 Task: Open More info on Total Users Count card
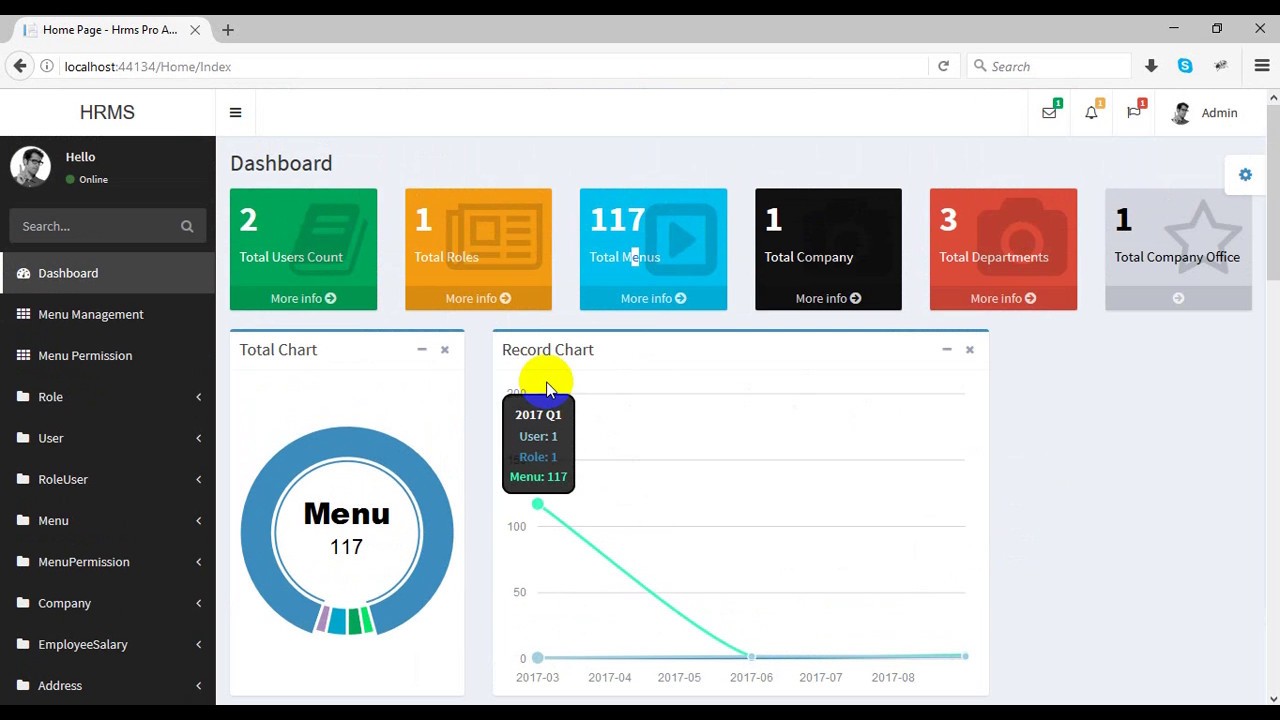[303, 298]
